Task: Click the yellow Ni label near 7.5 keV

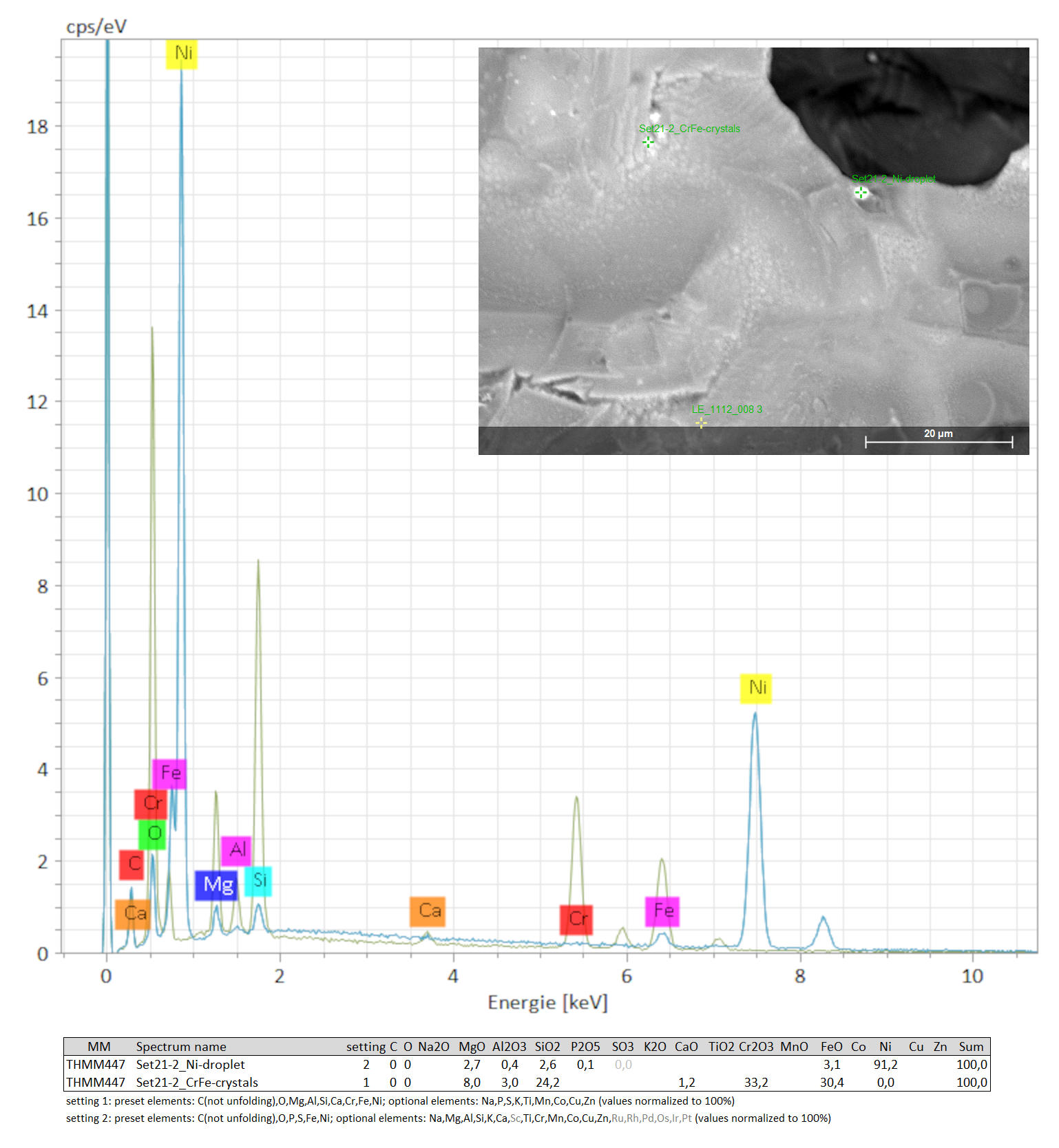Action: click(756, 688)
